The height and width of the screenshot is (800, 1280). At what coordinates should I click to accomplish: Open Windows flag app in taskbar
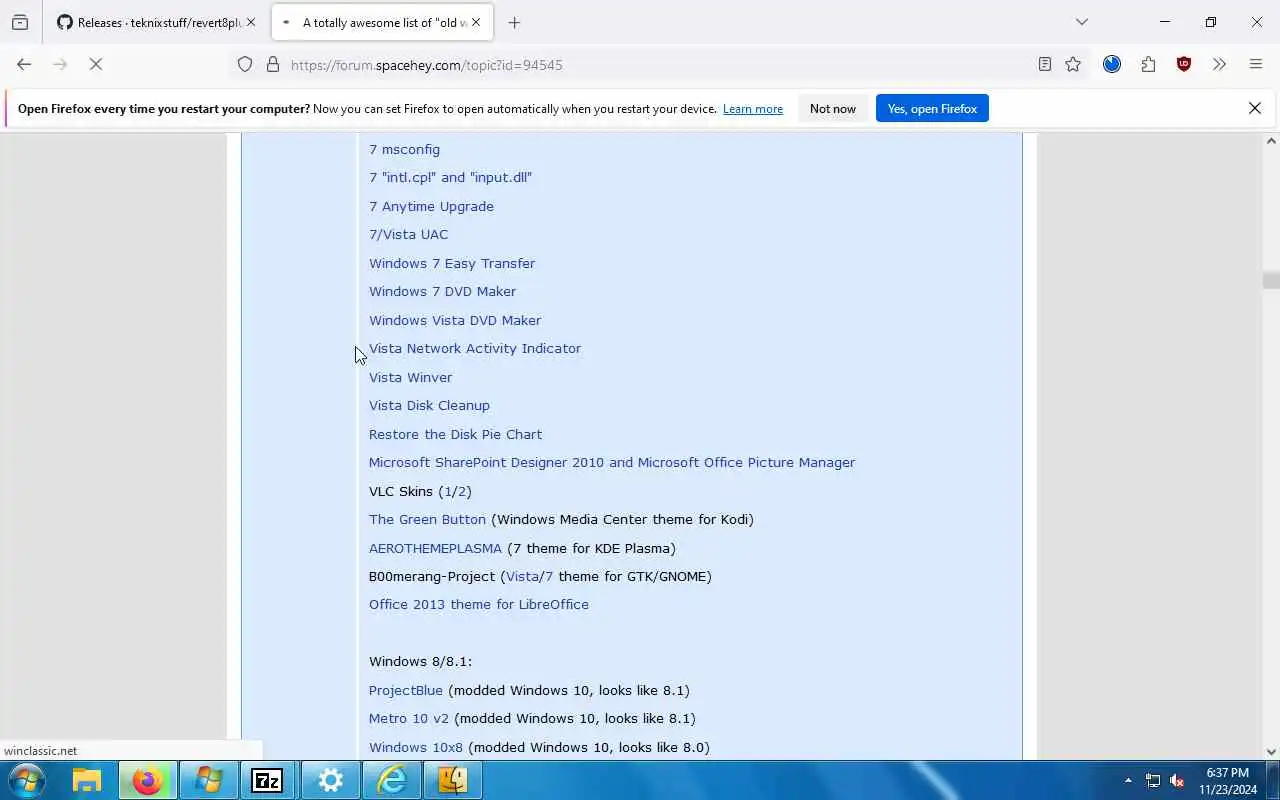(209, 780)
